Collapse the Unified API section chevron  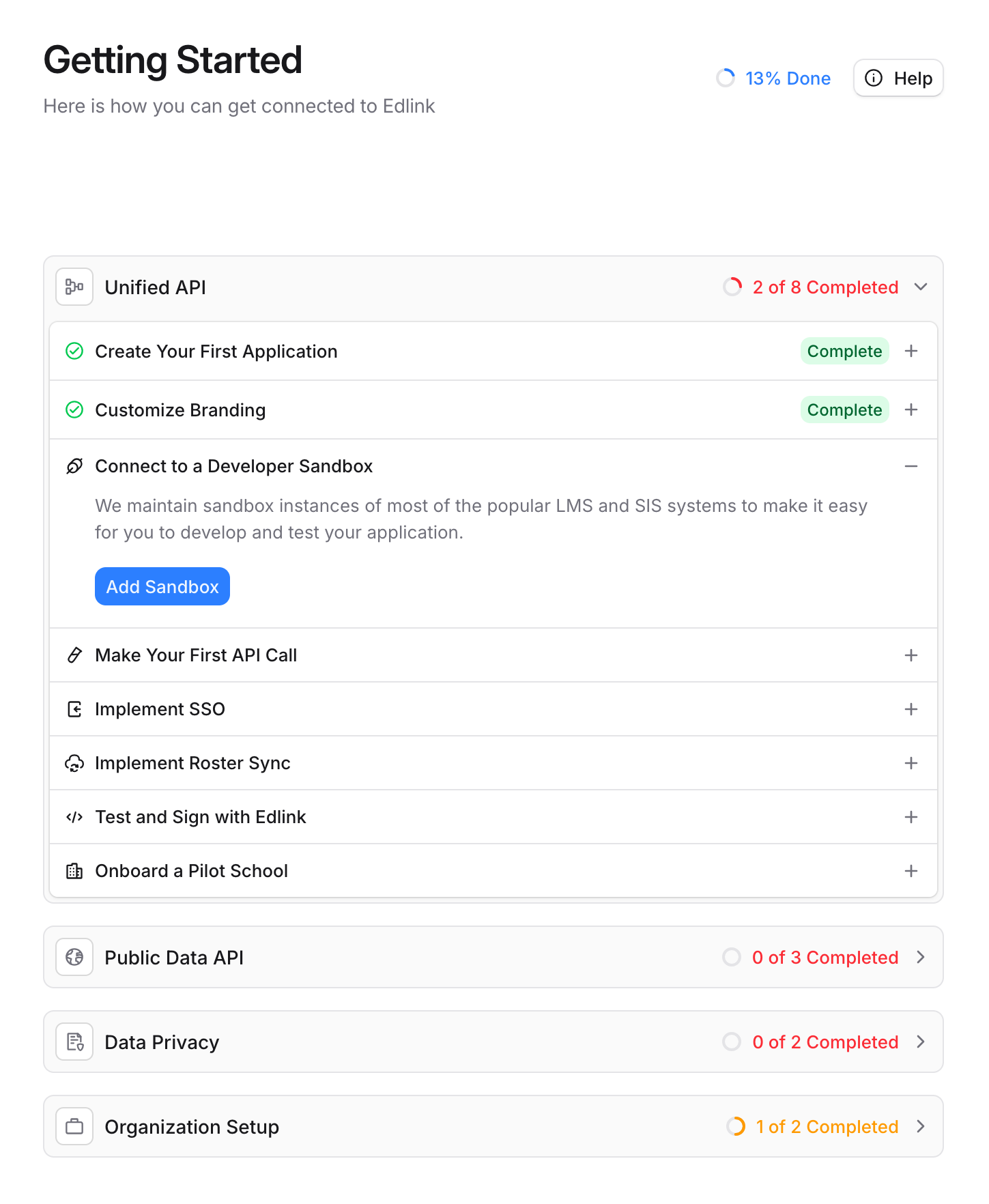coord(921,287)
